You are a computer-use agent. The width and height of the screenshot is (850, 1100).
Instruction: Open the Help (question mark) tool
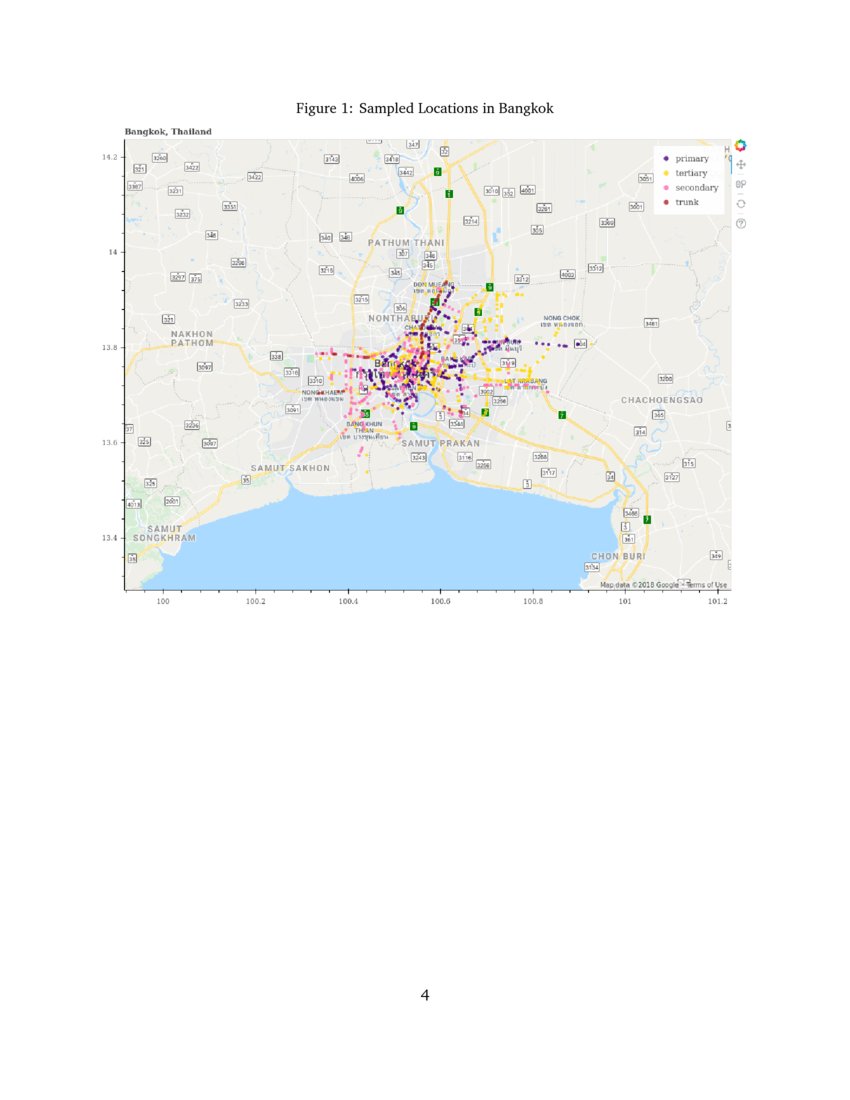click(x=741, y=223)
